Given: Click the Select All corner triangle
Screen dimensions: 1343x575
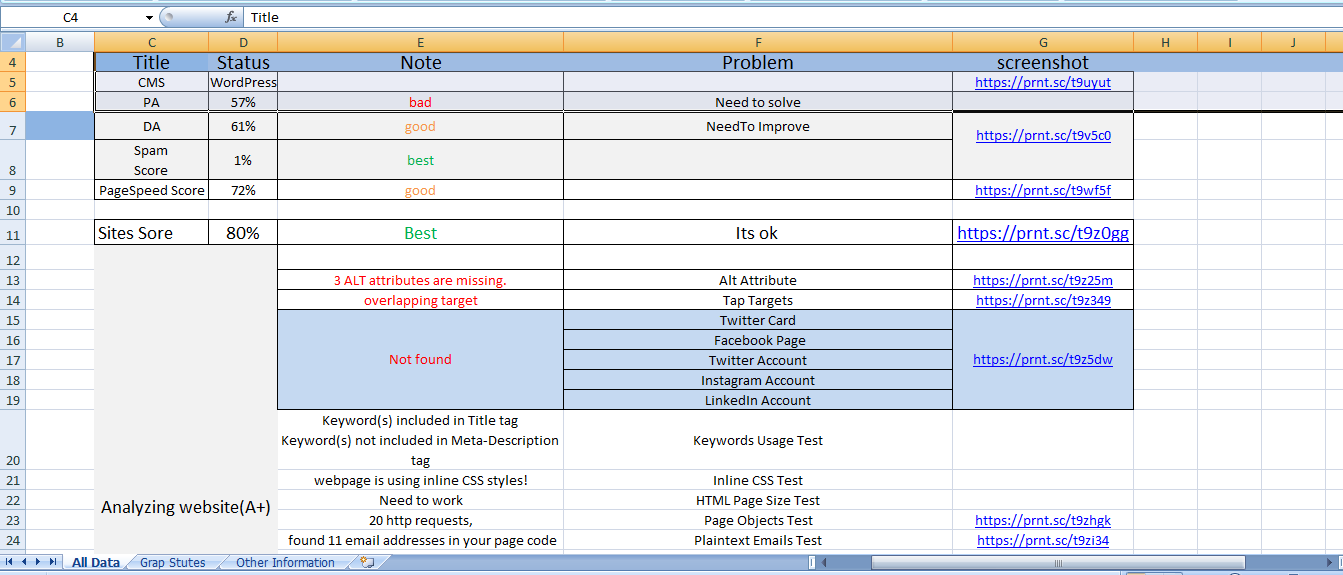Looking at the screenshot, I should point(13,42).
